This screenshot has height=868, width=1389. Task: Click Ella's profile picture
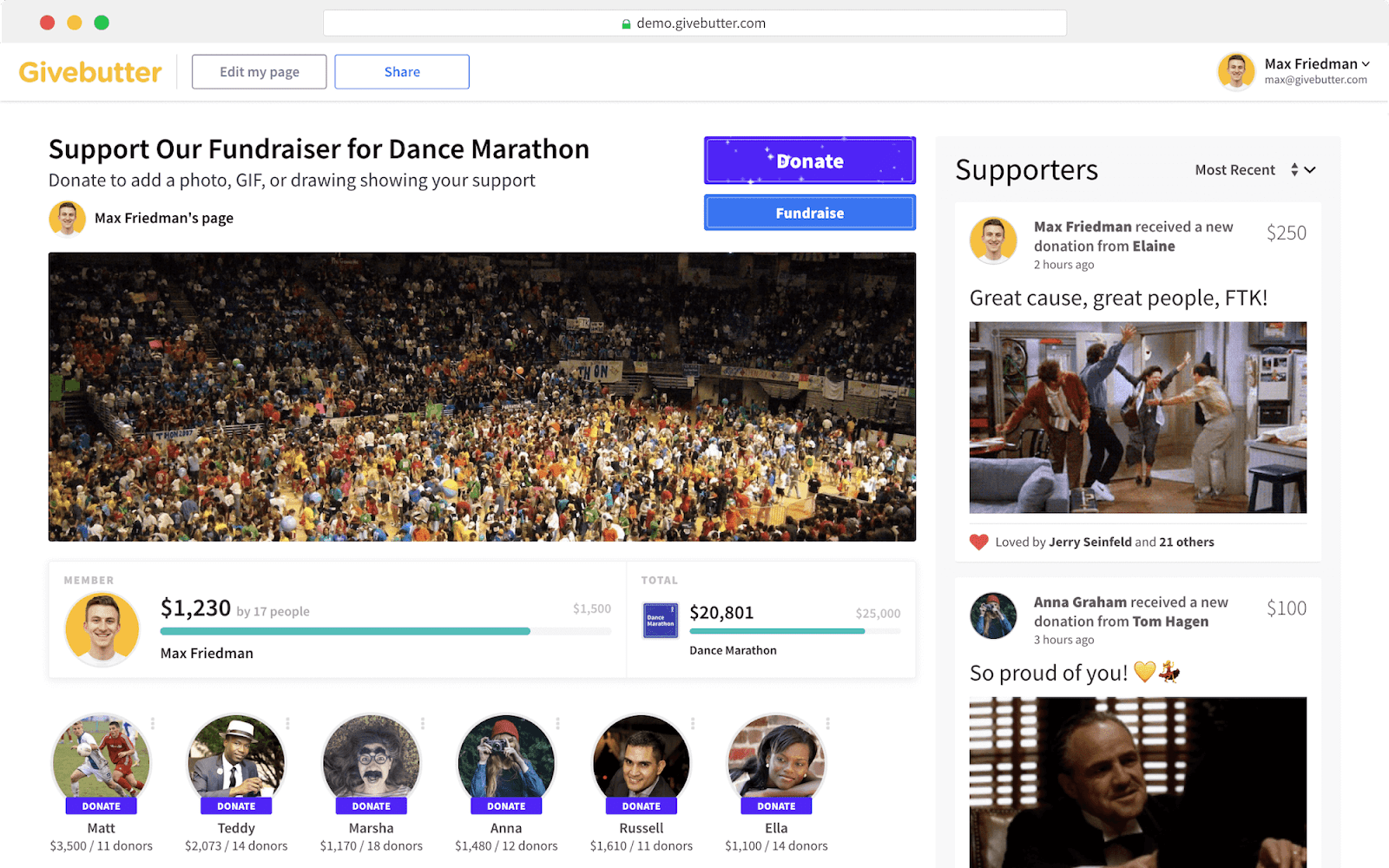[x=776, y=759]
